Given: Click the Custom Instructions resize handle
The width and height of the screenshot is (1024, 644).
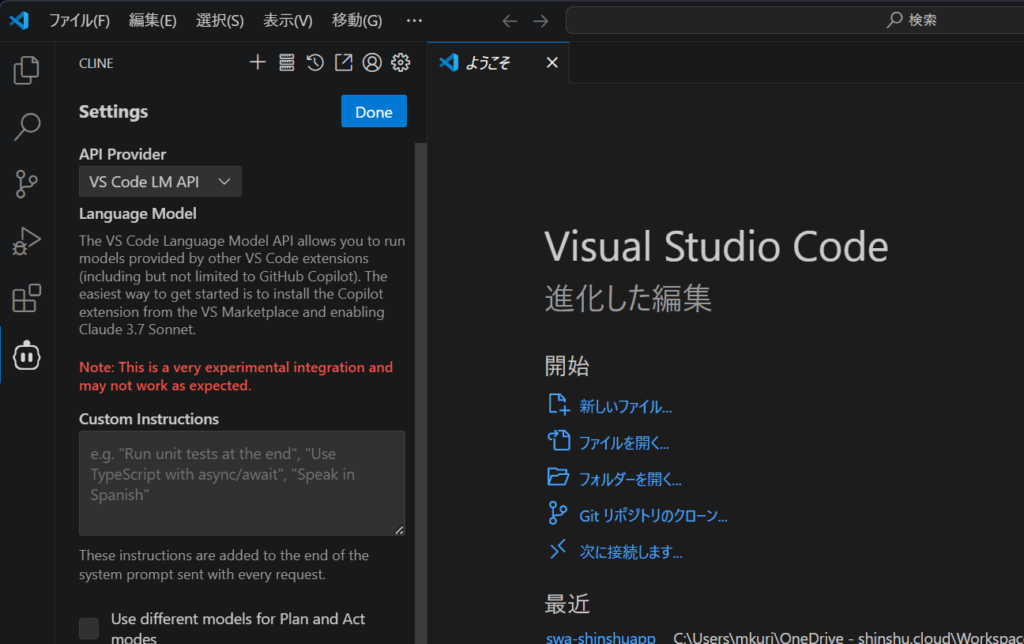Looking at the screenshot, I should (399, 530).
